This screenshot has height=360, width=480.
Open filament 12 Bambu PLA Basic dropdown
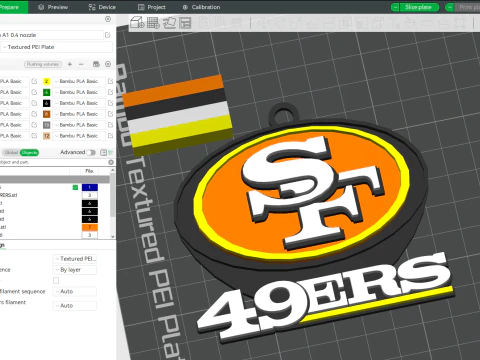[x=79, y=136]
